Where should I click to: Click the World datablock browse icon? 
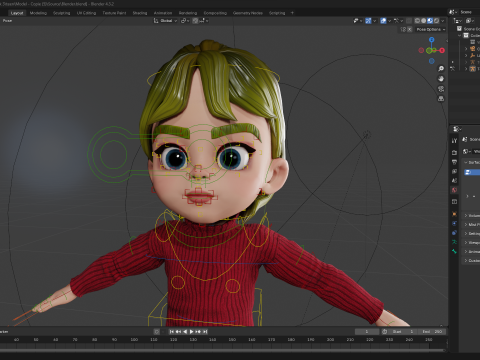click(467, 151)
